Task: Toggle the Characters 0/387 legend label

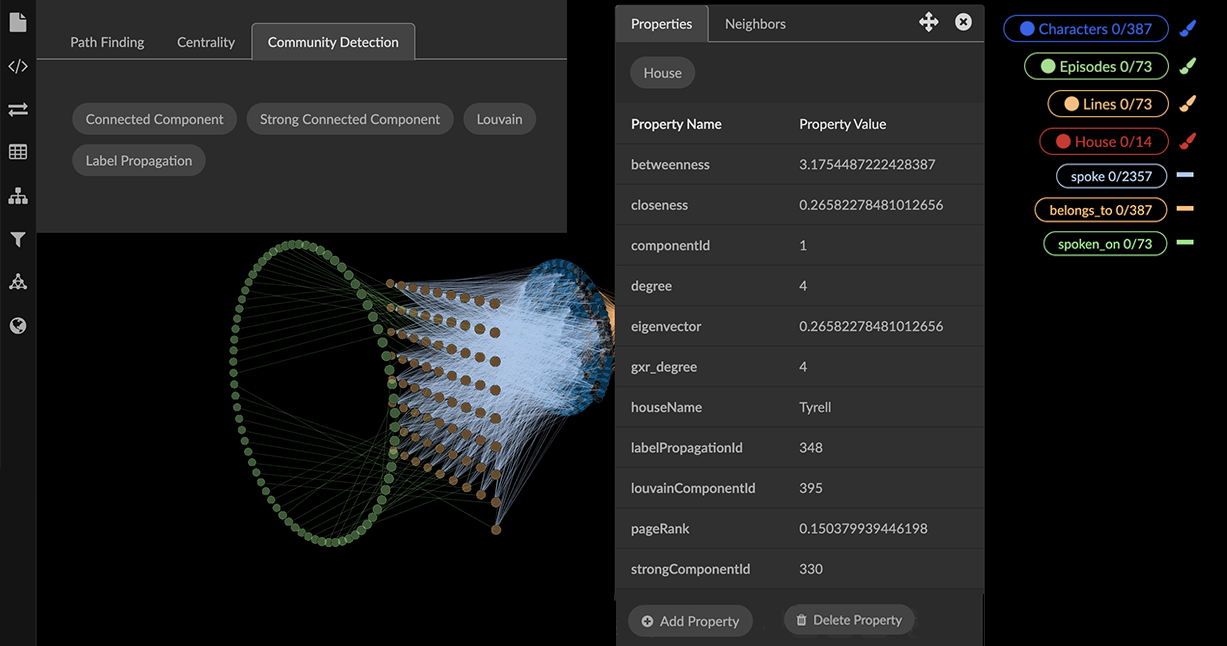Action: [x=1085, y=29]
